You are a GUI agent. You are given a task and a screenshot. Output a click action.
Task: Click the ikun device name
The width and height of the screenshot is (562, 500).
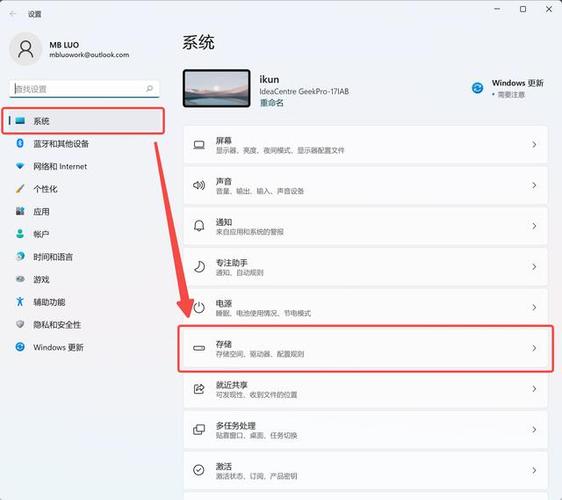coord(269,79)
